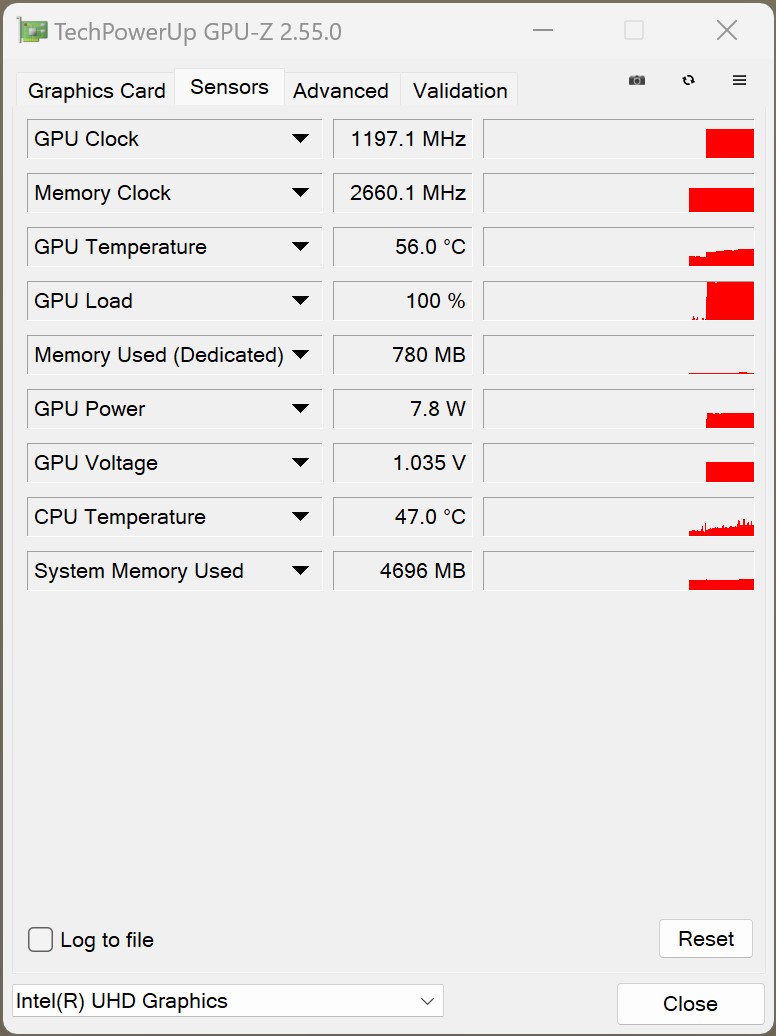Open the Advanced tab

pyautogui.click(x=341, y=91)
